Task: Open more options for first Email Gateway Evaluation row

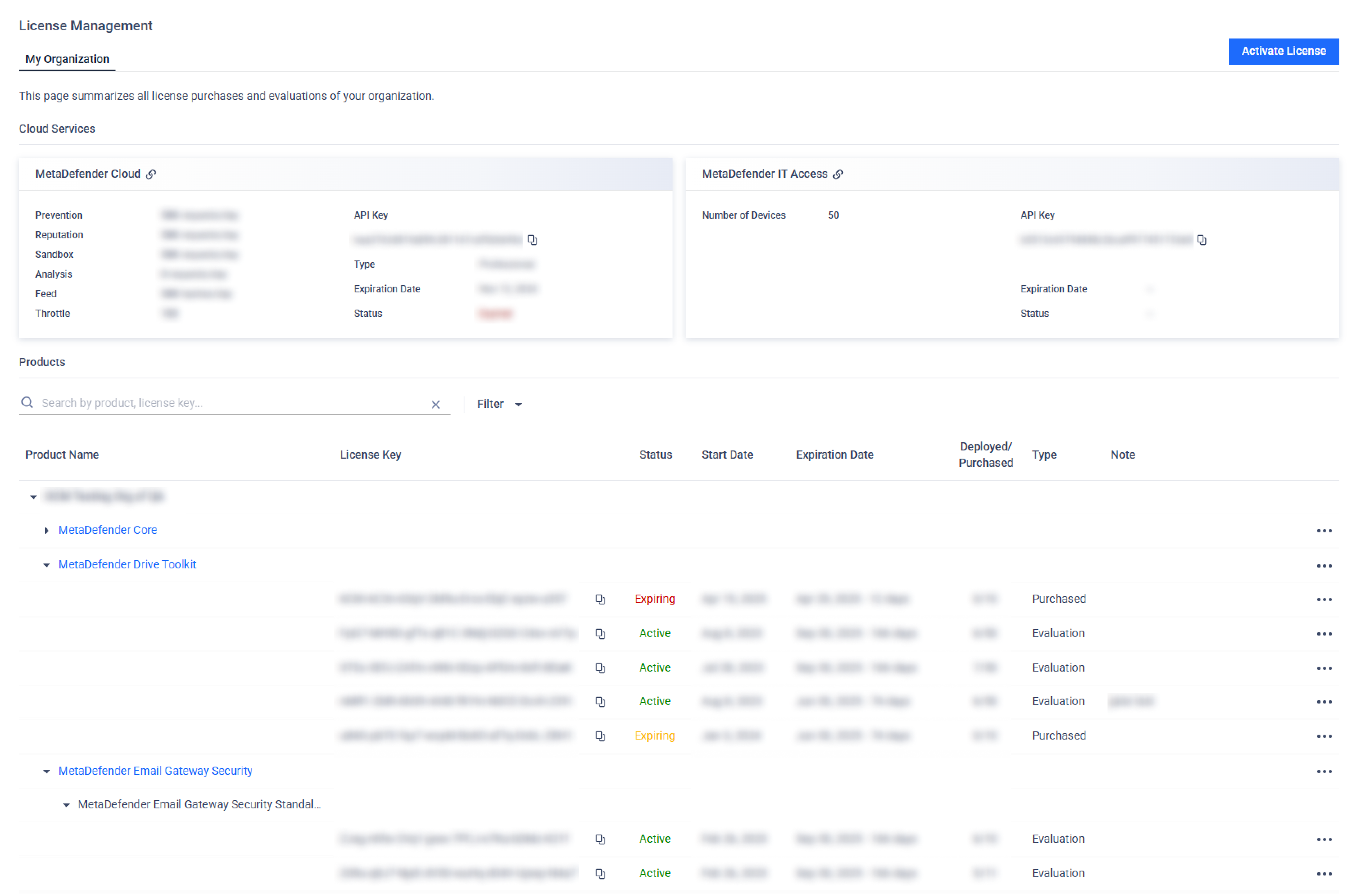Action: coord(1323,839)
